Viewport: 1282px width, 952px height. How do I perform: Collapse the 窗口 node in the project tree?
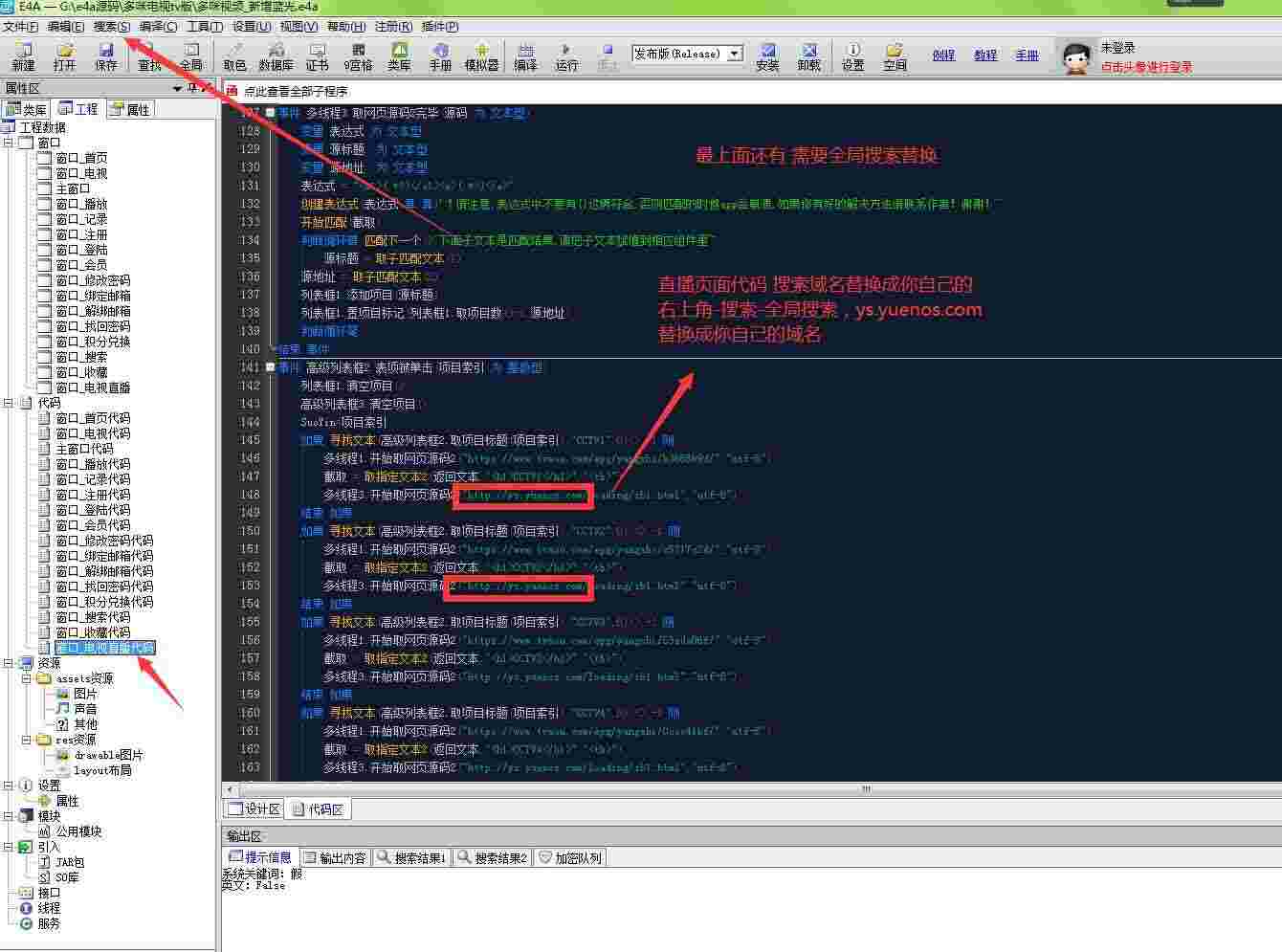point(9,143)
